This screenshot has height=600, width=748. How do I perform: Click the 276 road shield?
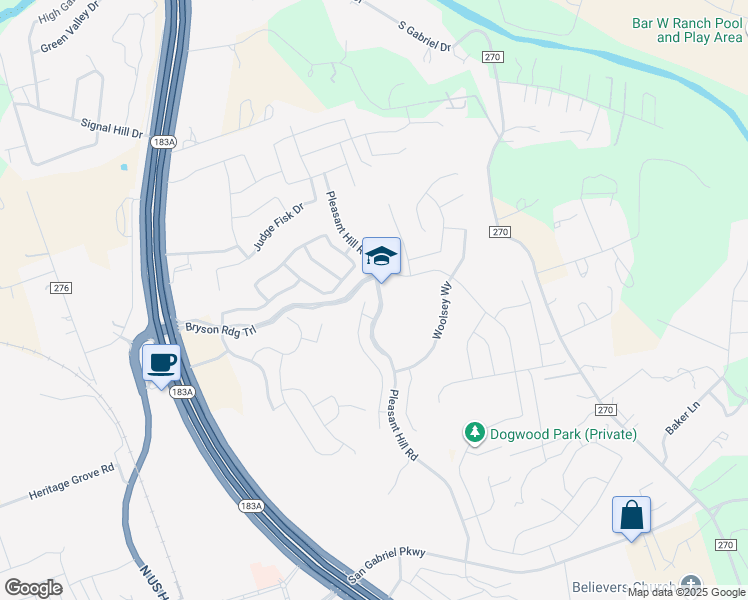point(61,288)
